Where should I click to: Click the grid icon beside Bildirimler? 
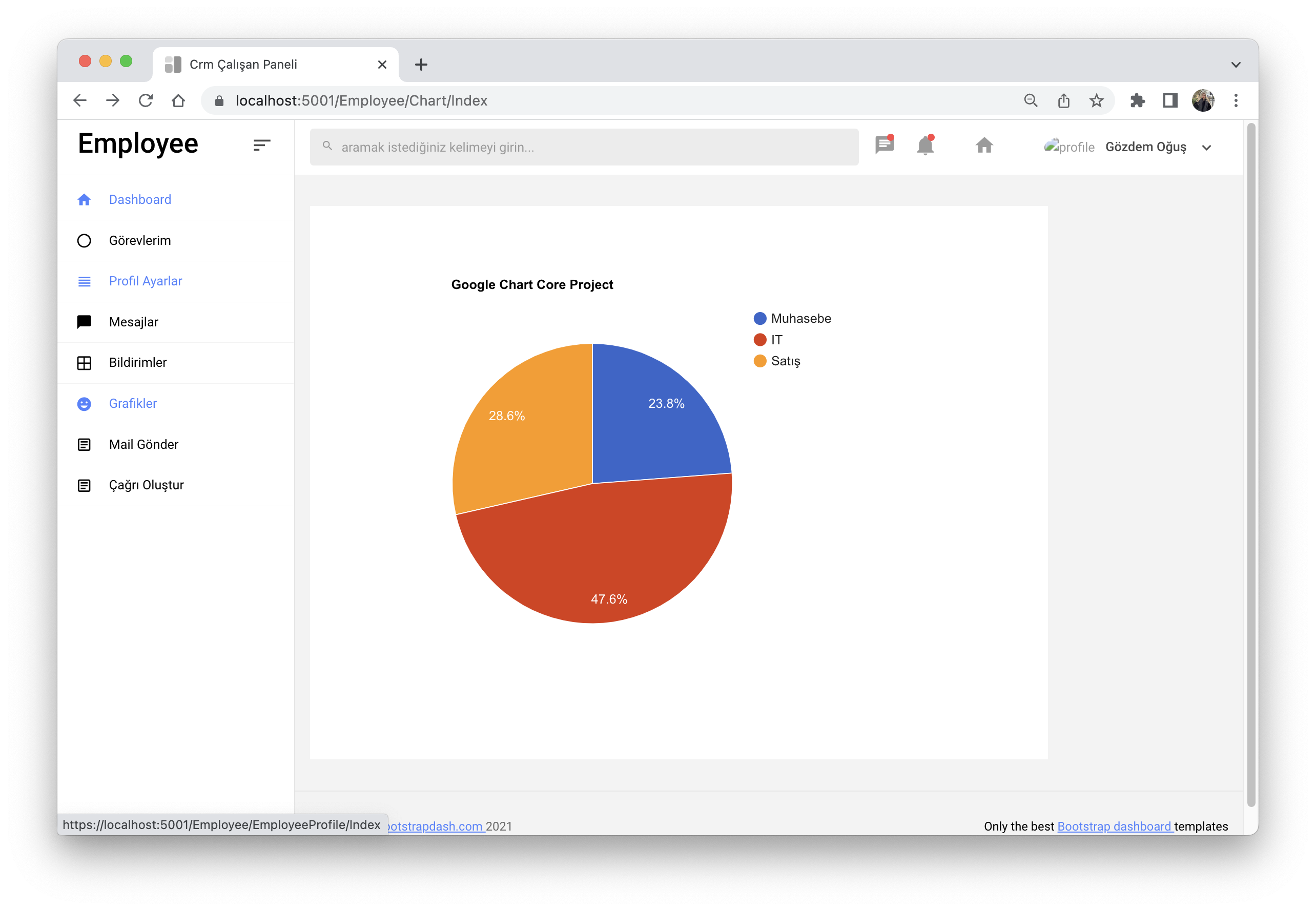tap(84, 363)
